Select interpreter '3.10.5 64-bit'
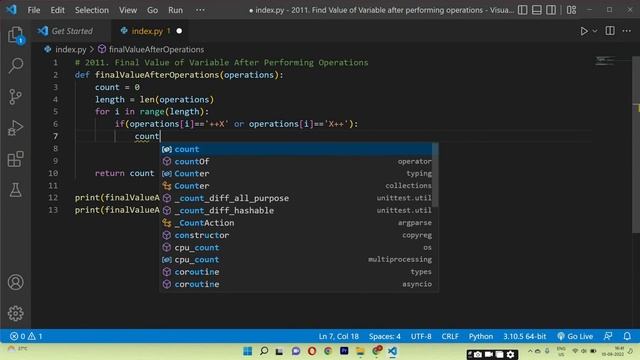The height and width of the screenshot is (360, 640). coord(524,336)
